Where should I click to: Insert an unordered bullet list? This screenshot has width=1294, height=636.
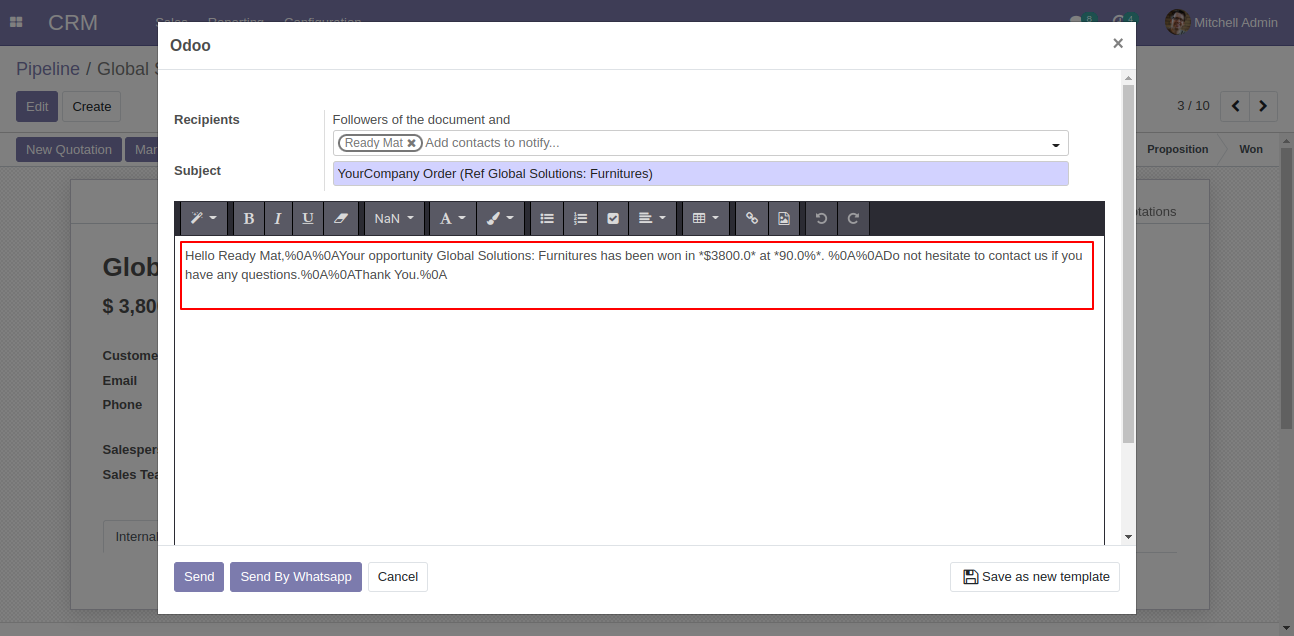[547, 218]
